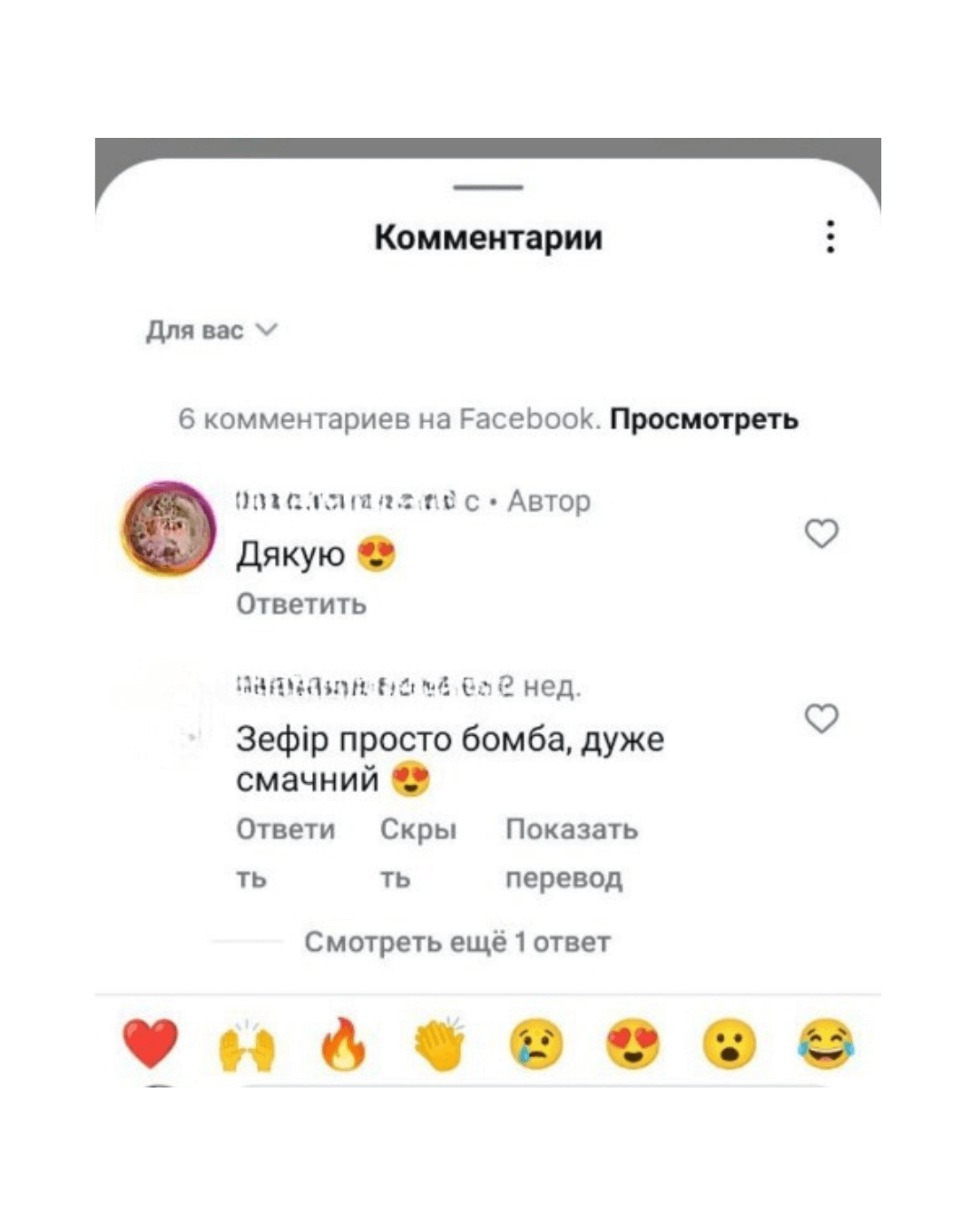Viewport: 980px width, 1225px height.
Task: Hide the marshmallow comment via "Скрыть"
Action: (x=418, y=853)
